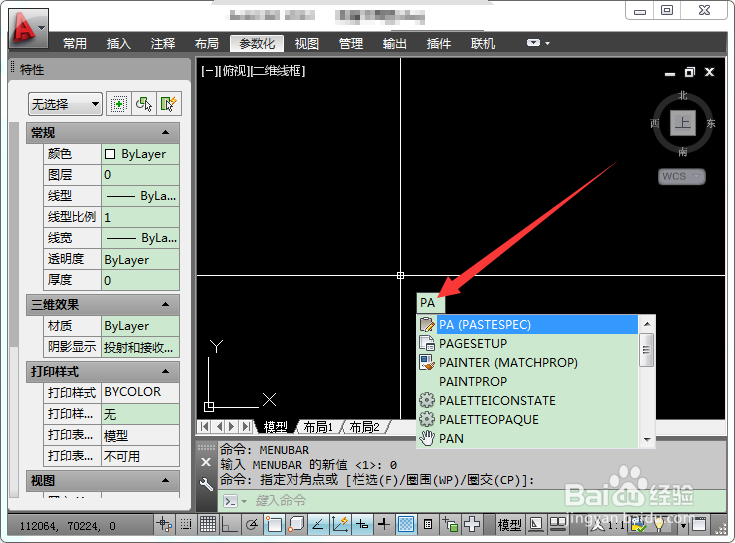
Task: Click the Annotation Monitor plus icon
Action: [x=472, y=524]
